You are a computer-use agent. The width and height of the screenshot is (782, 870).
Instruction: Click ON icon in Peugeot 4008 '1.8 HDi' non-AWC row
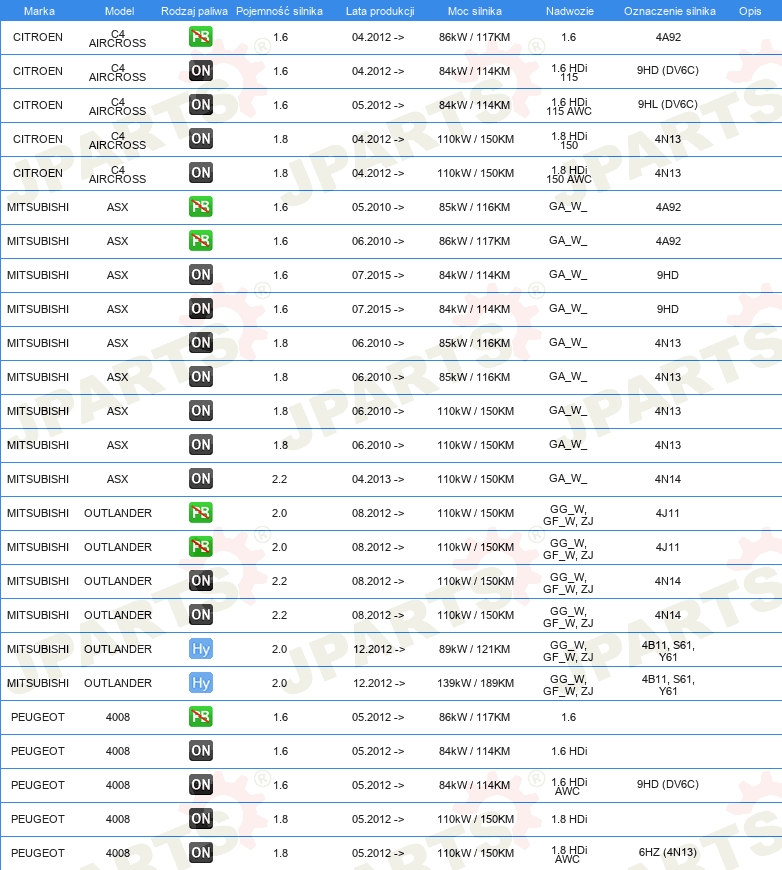click(200, 819)
